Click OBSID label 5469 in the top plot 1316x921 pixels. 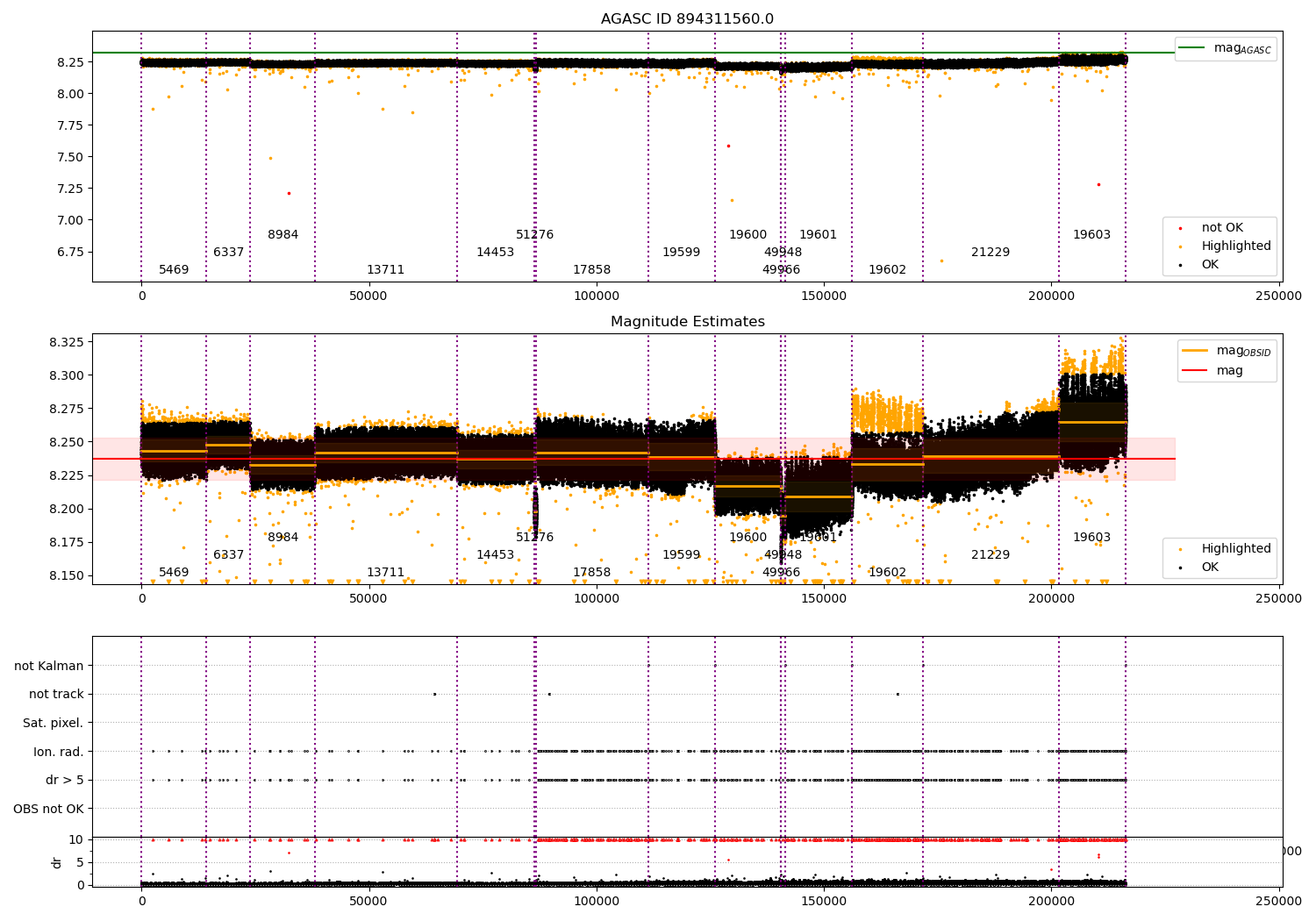click(x=174, y=269)
